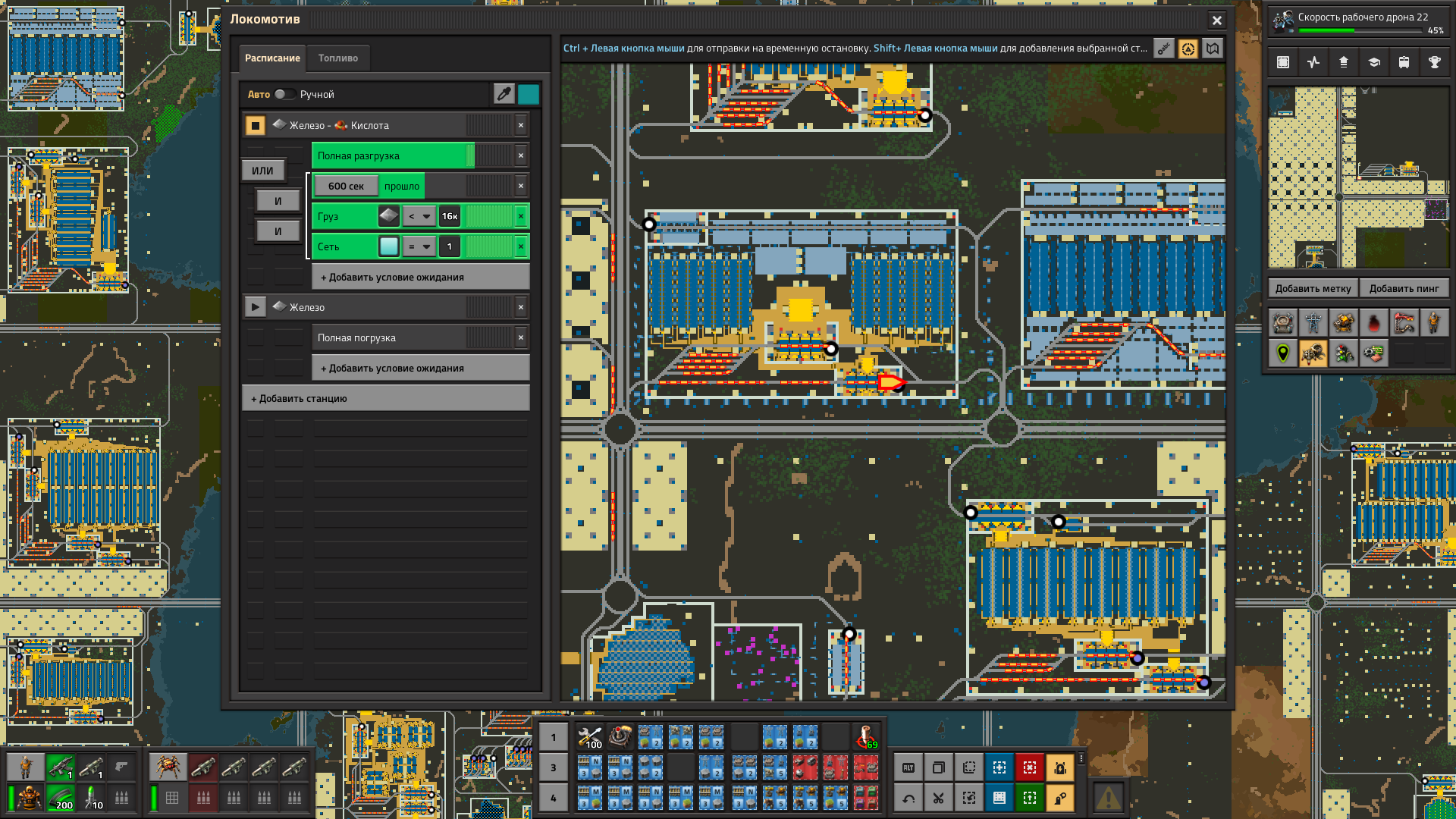Delete the Полная погрузка condition
This screenshot has width=1456, height=819.
521,337
